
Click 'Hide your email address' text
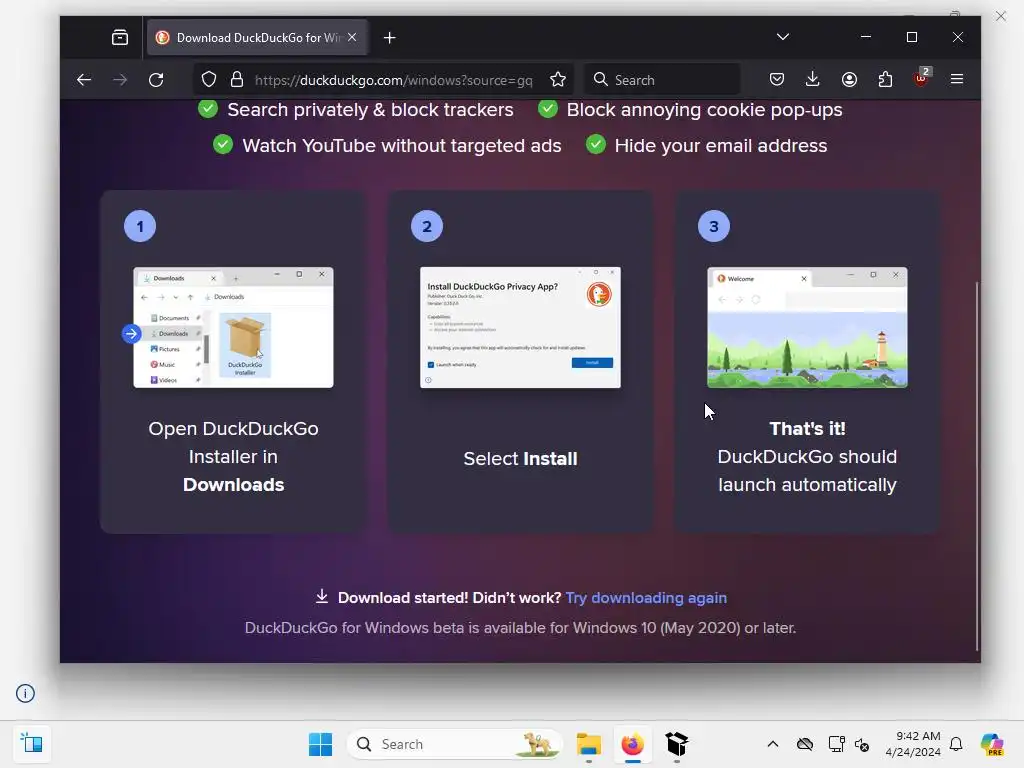(x=720, y=145)
